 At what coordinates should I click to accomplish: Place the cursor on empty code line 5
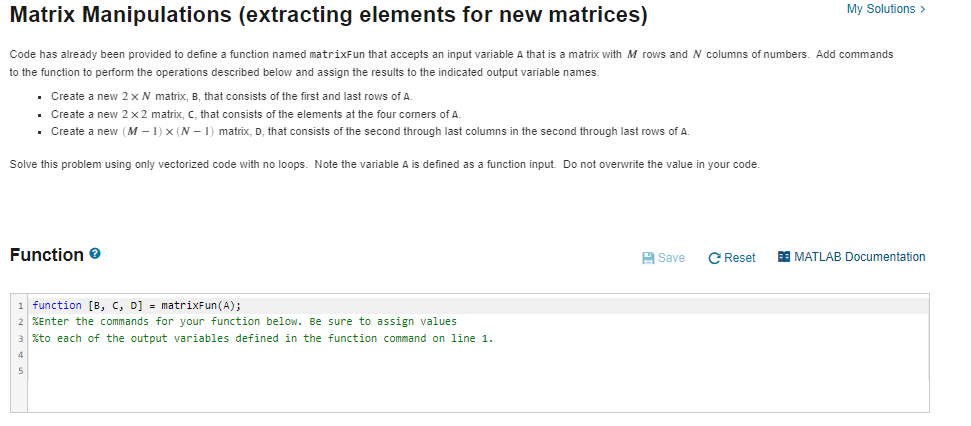(477, 372)
